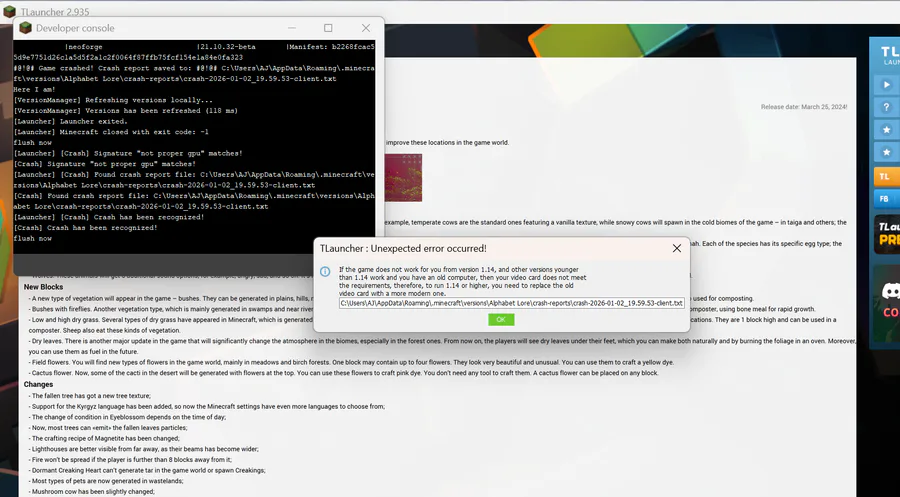Click OK in the error dialog
The height and width of the screenshot is (497, 900).
tap(501, 320)
